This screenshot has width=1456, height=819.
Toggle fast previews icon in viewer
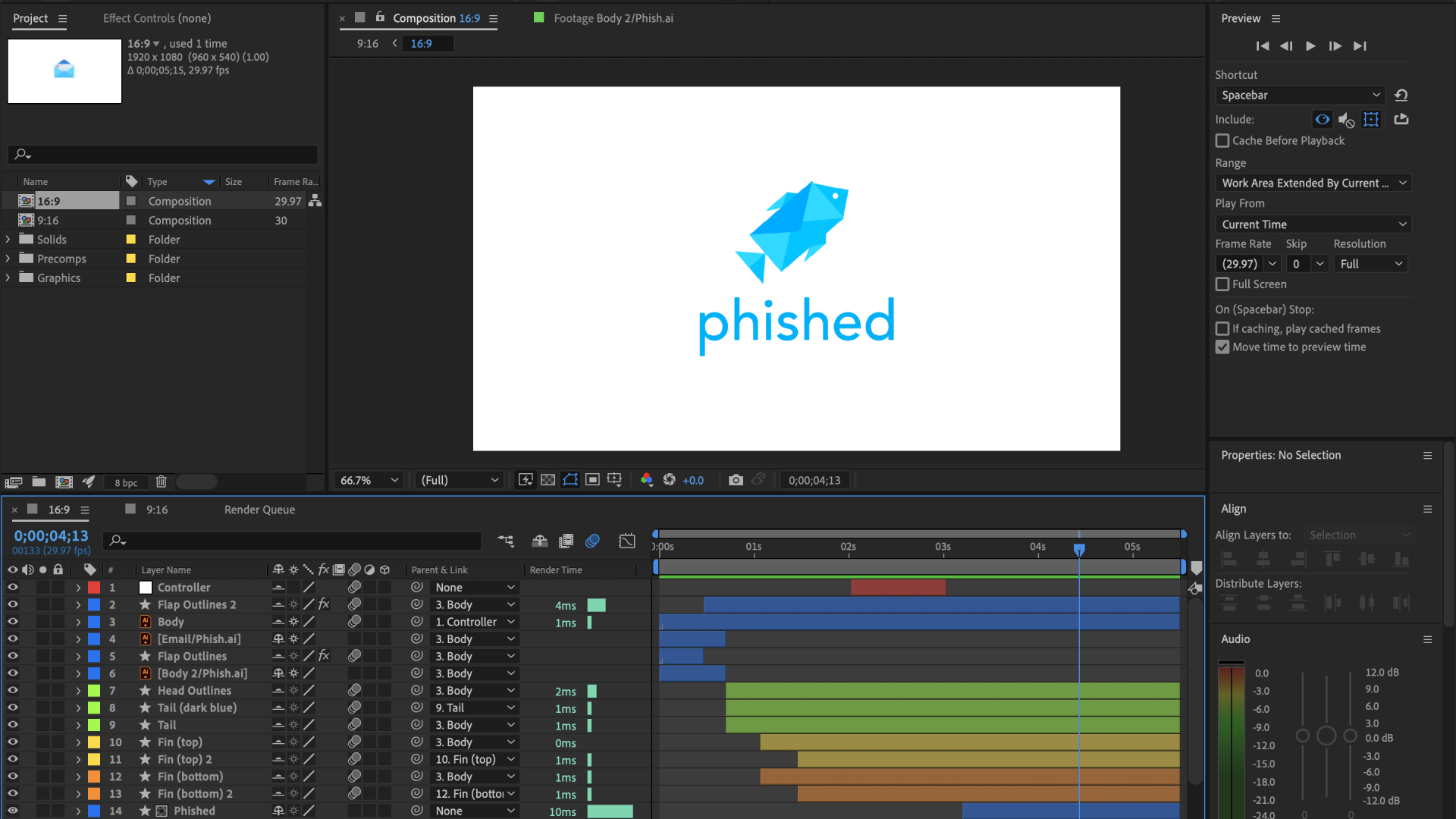[x=526, y=480]
